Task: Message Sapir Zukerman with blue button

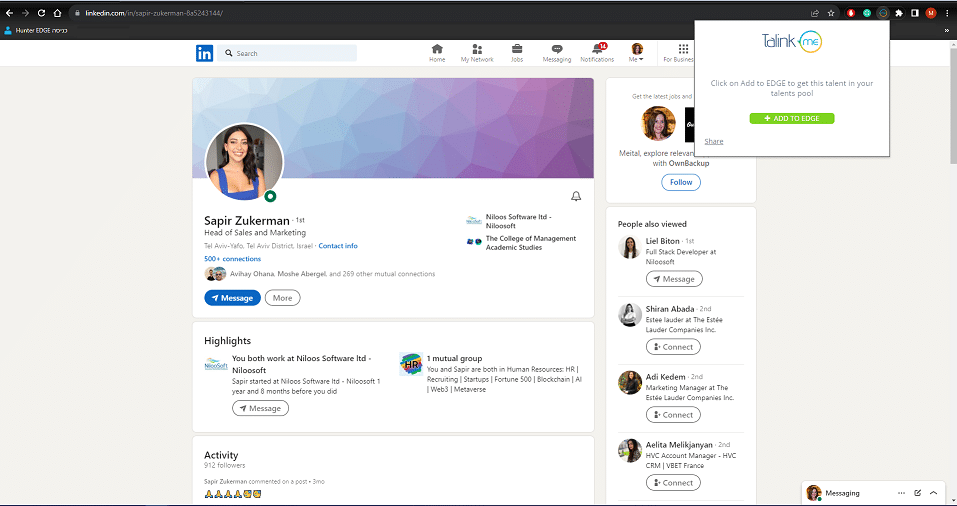Action: (233, 298)
